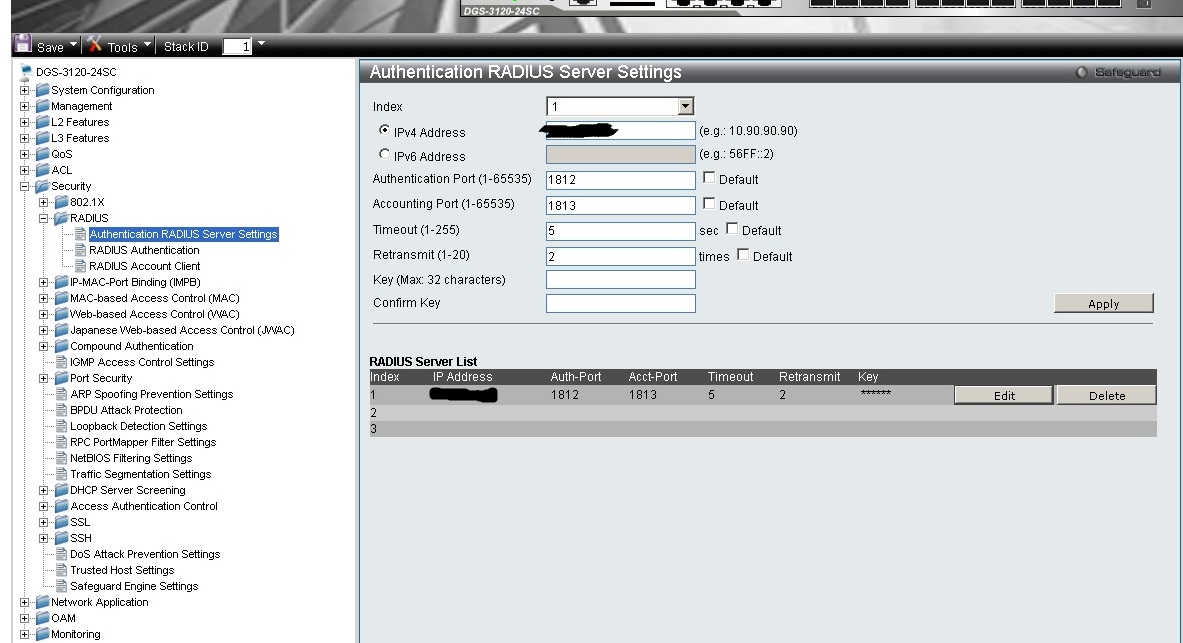The height and width of the screenshot is (643, 1183).
Task: Click the Monitoring folder icon
Action: pos(42,634)
